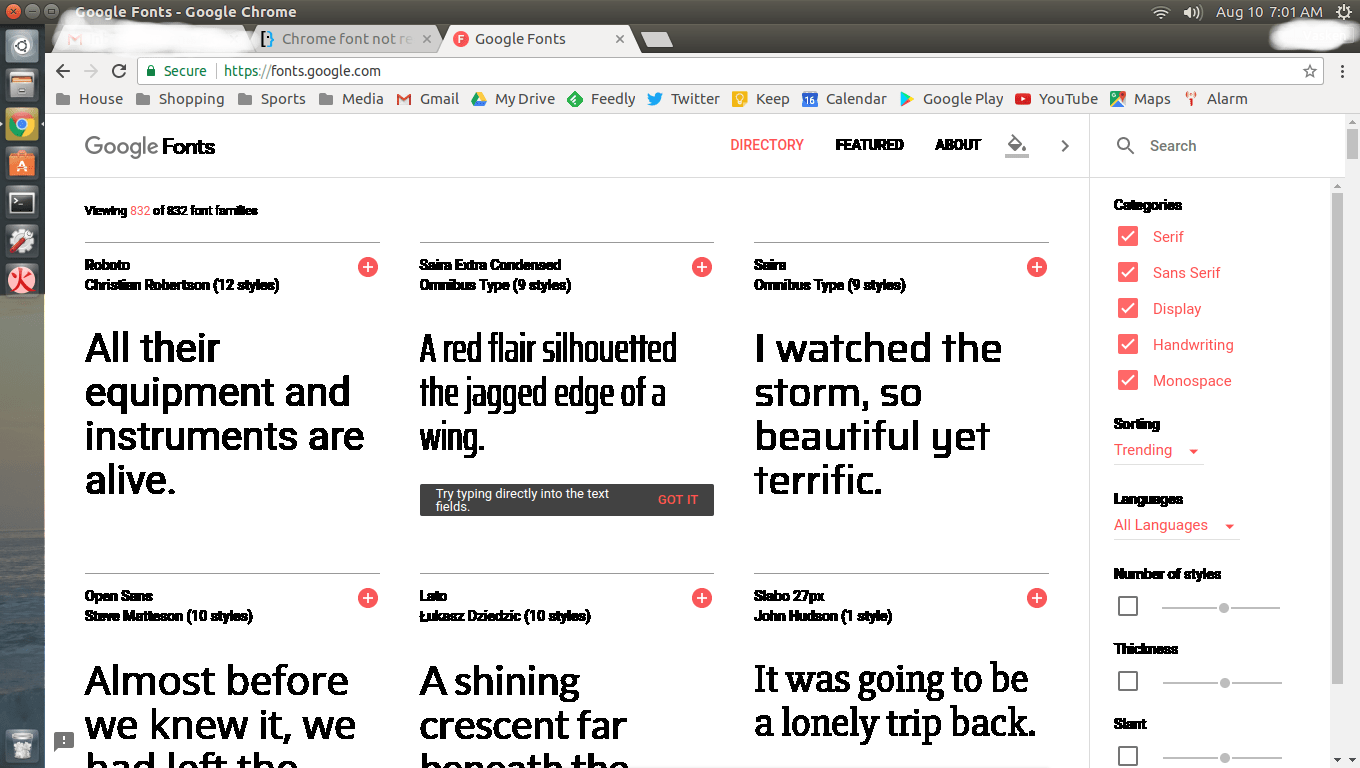
Task: Open the Feedly bookmark
Action: (601, 99)
